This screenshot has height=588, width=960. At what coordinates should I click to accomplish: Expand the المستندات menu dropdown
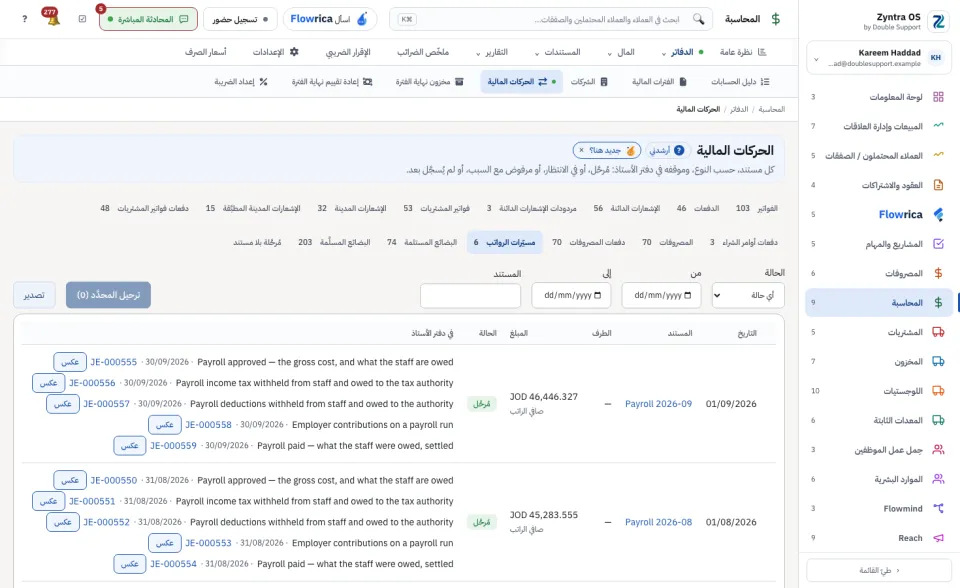click(x=537, y=53)
